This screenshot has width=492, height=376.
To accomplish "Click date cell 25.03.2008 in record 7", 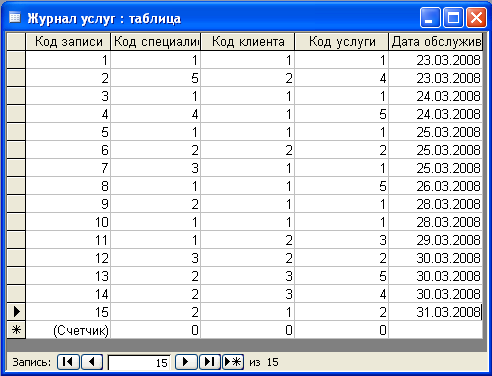I will click(436, 168).
